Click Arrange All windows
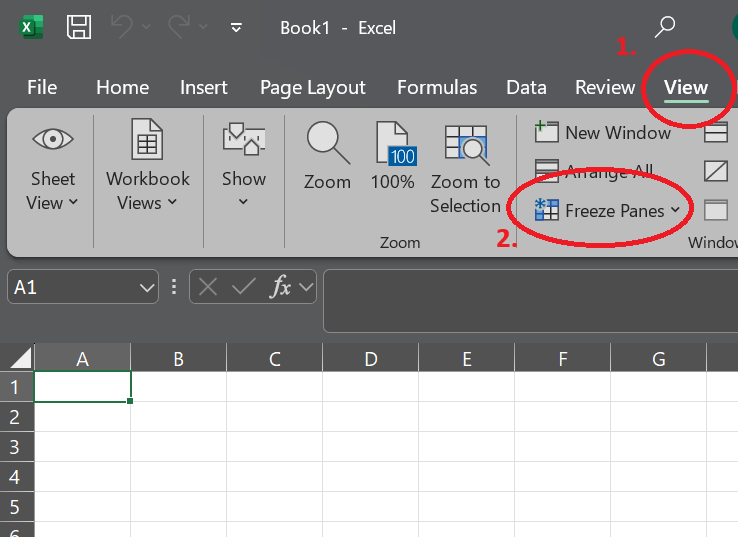 594,171
